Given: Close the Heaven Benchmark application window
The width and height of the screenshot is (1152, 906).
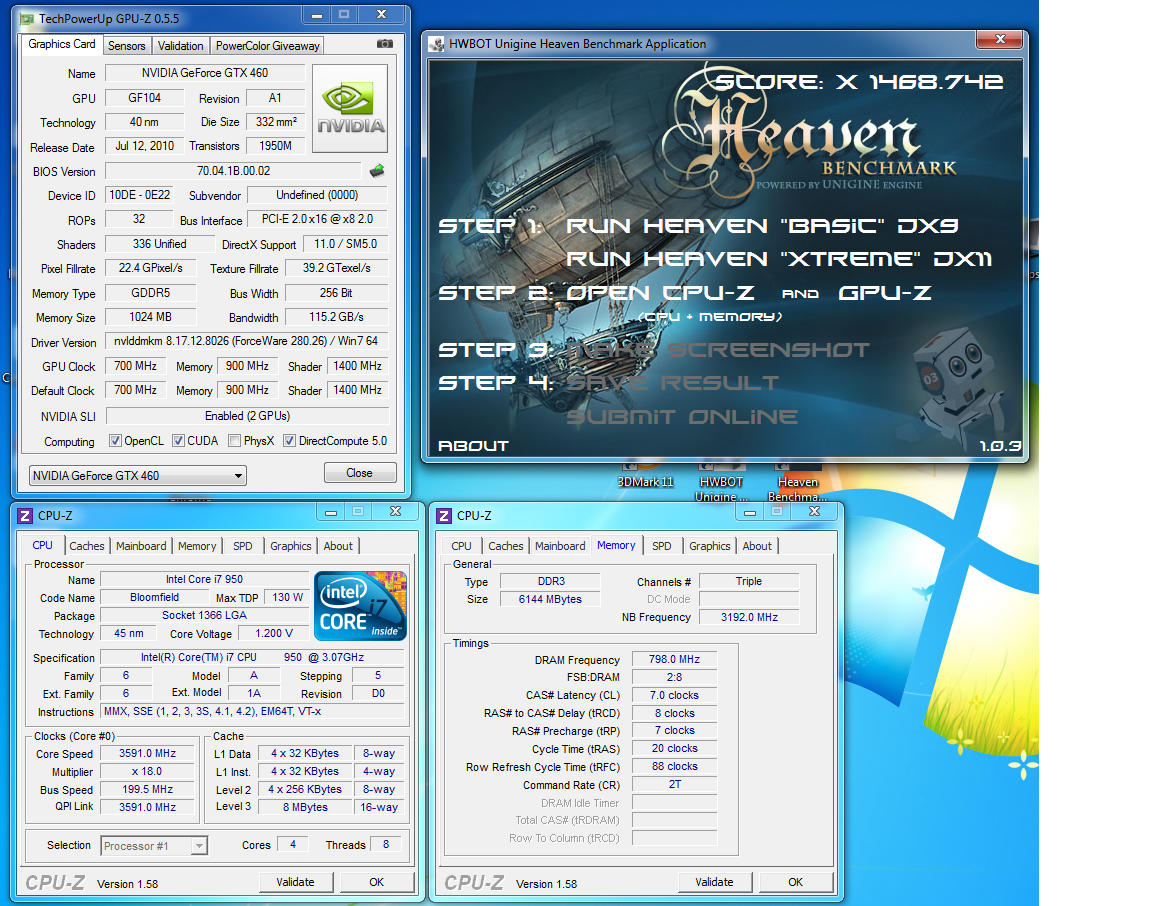Looking at the screenshot, I should click(x=1000, y=39).
